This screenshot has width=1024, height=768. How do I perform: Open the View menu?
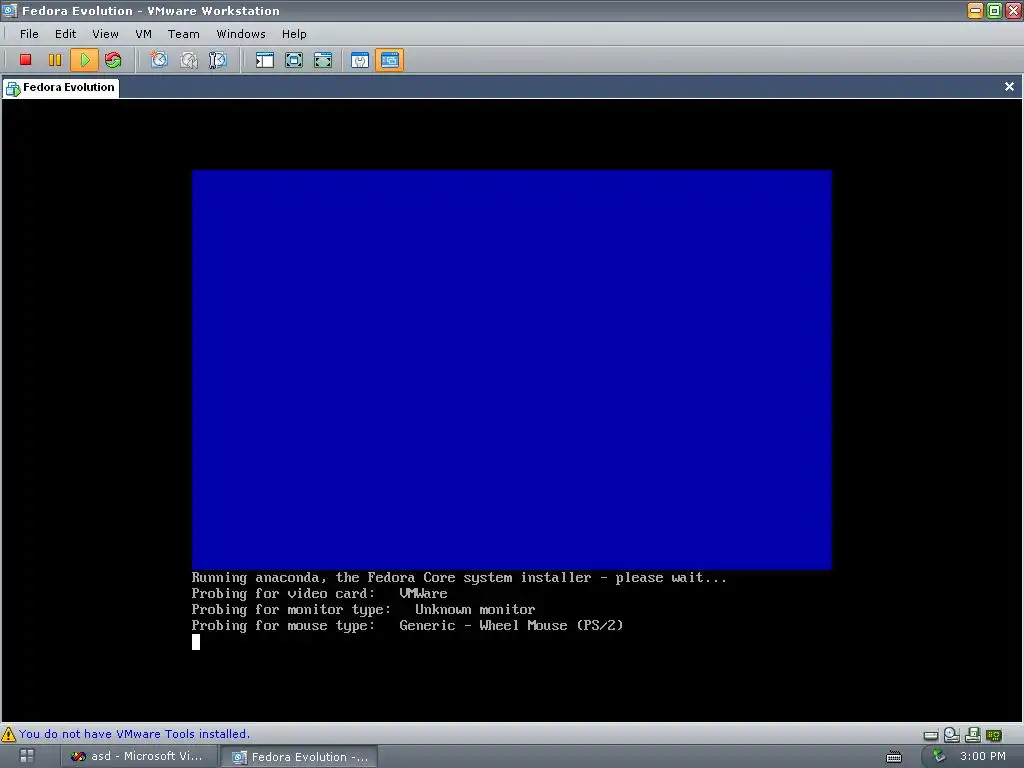pyautogui.click(x=105, y=34)
